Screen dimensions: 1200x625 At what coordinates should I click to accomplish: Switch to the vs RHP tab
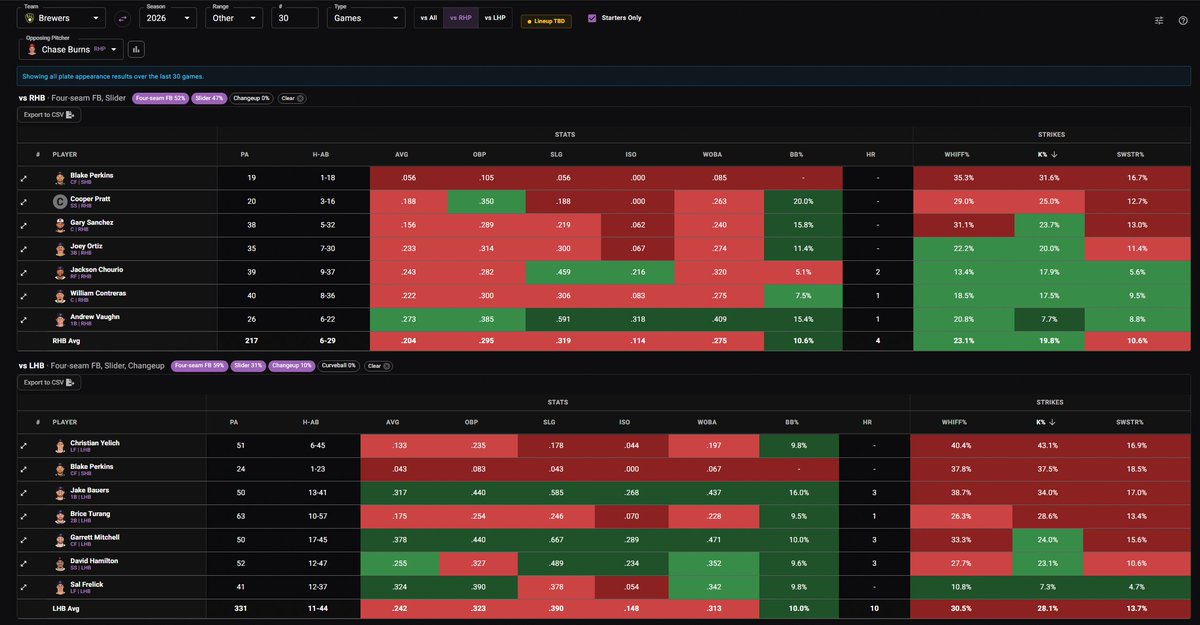click(x=461, y=18)
